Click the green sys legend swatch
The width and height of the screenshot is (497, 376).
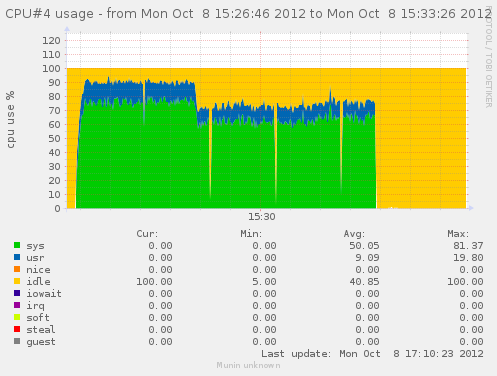coord(17,245)
